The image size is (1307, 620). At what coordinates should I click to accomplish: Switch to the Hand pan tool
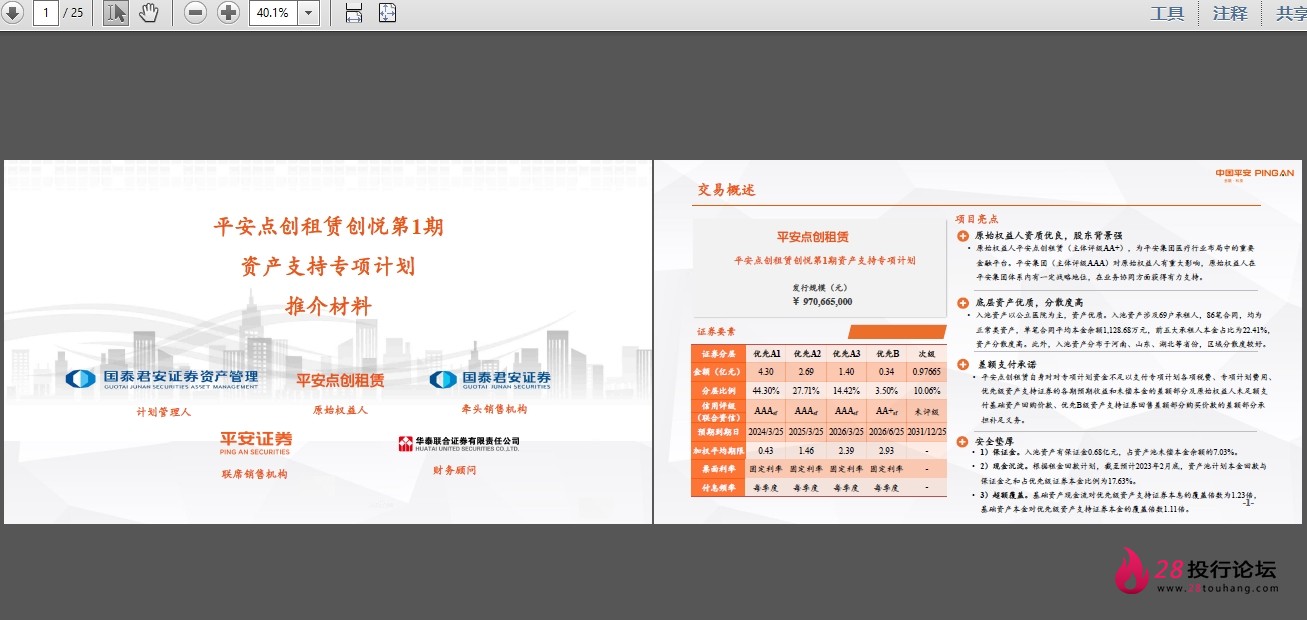[148, 13]
